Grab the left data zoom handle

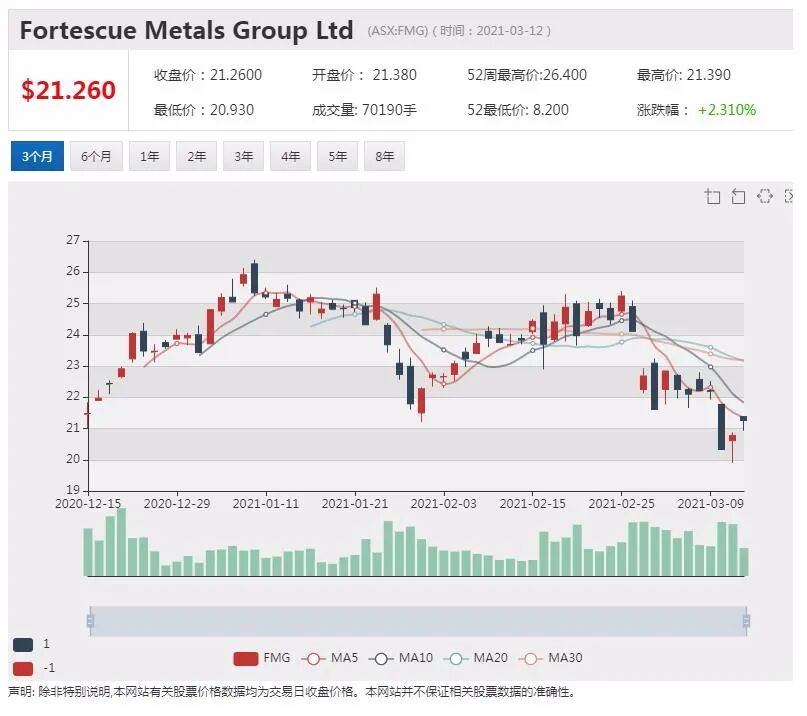(x=91, y=621)
